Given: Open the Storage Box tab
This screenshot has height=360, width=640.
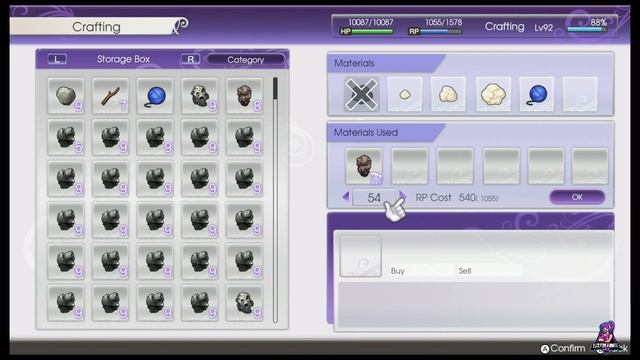Looking at the screenshot, I should click(123, 59).
